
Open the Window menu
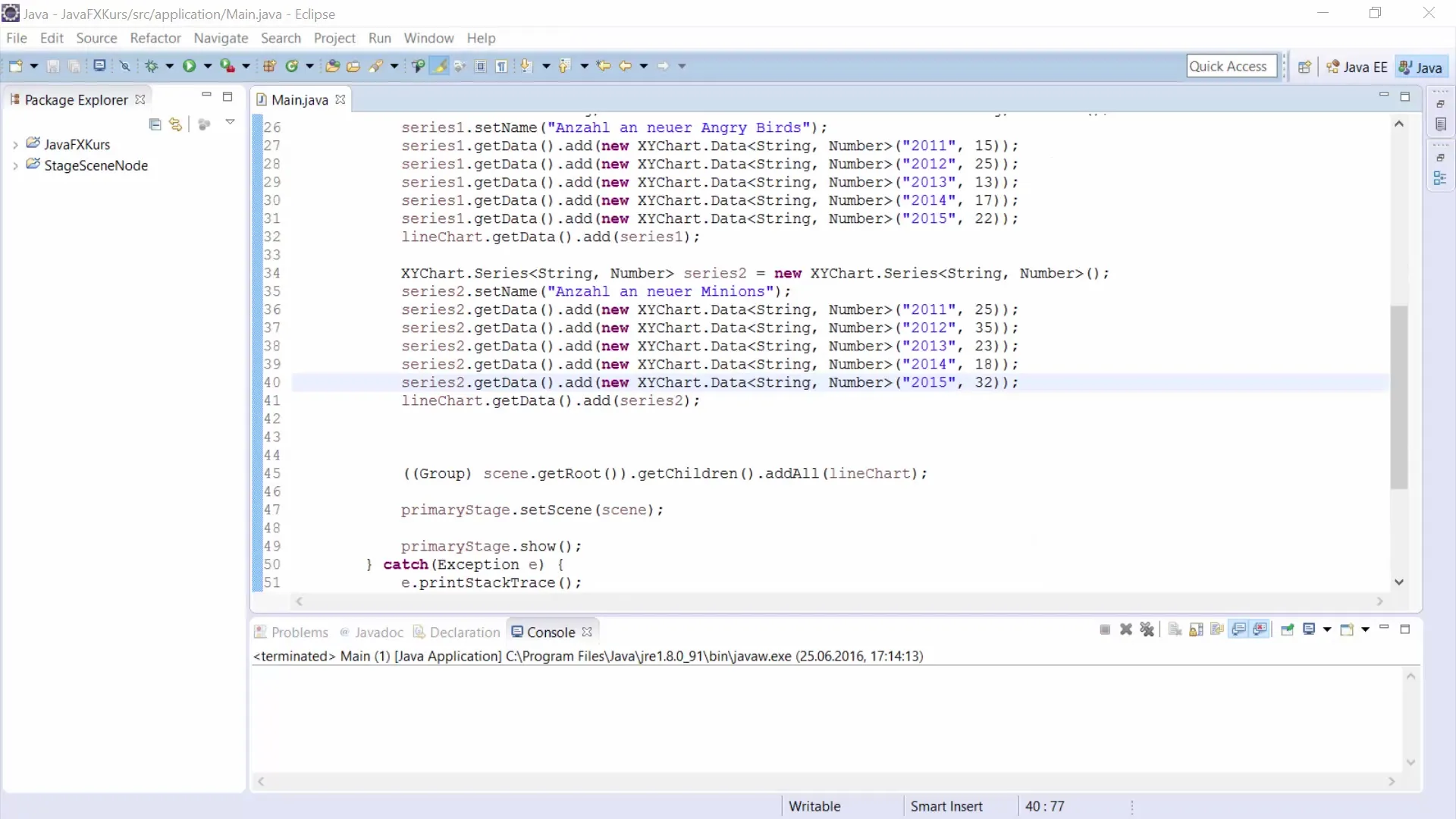click(x=428, y=38)
